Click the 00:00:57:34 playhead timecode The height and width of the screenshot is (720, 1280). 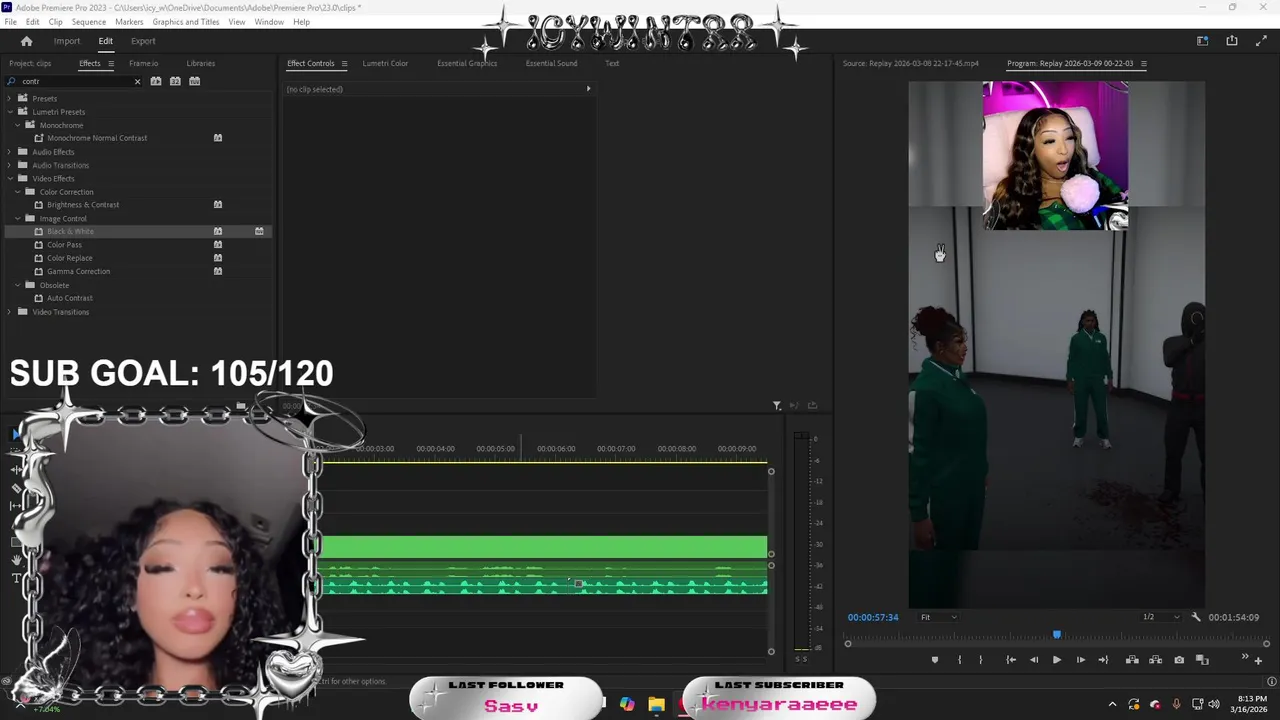coord(873,617)
